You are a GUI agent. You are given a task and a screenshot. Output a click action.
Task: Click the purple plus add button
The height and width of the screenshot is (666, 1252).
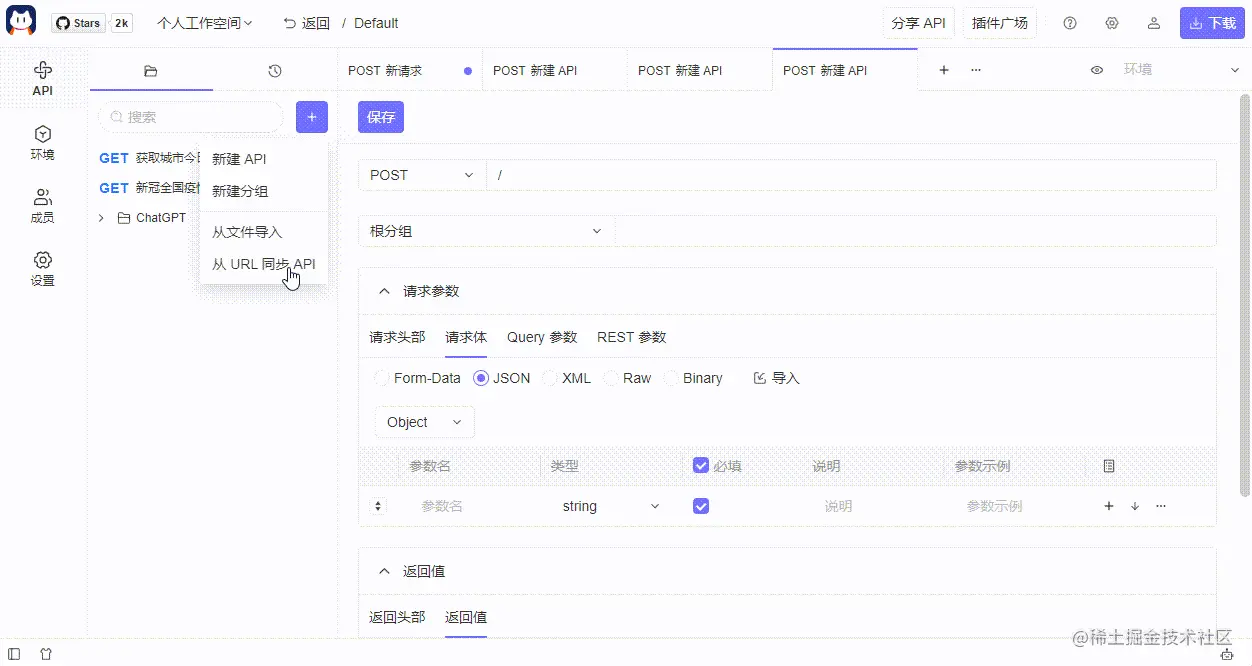click(x=312, y=117)
